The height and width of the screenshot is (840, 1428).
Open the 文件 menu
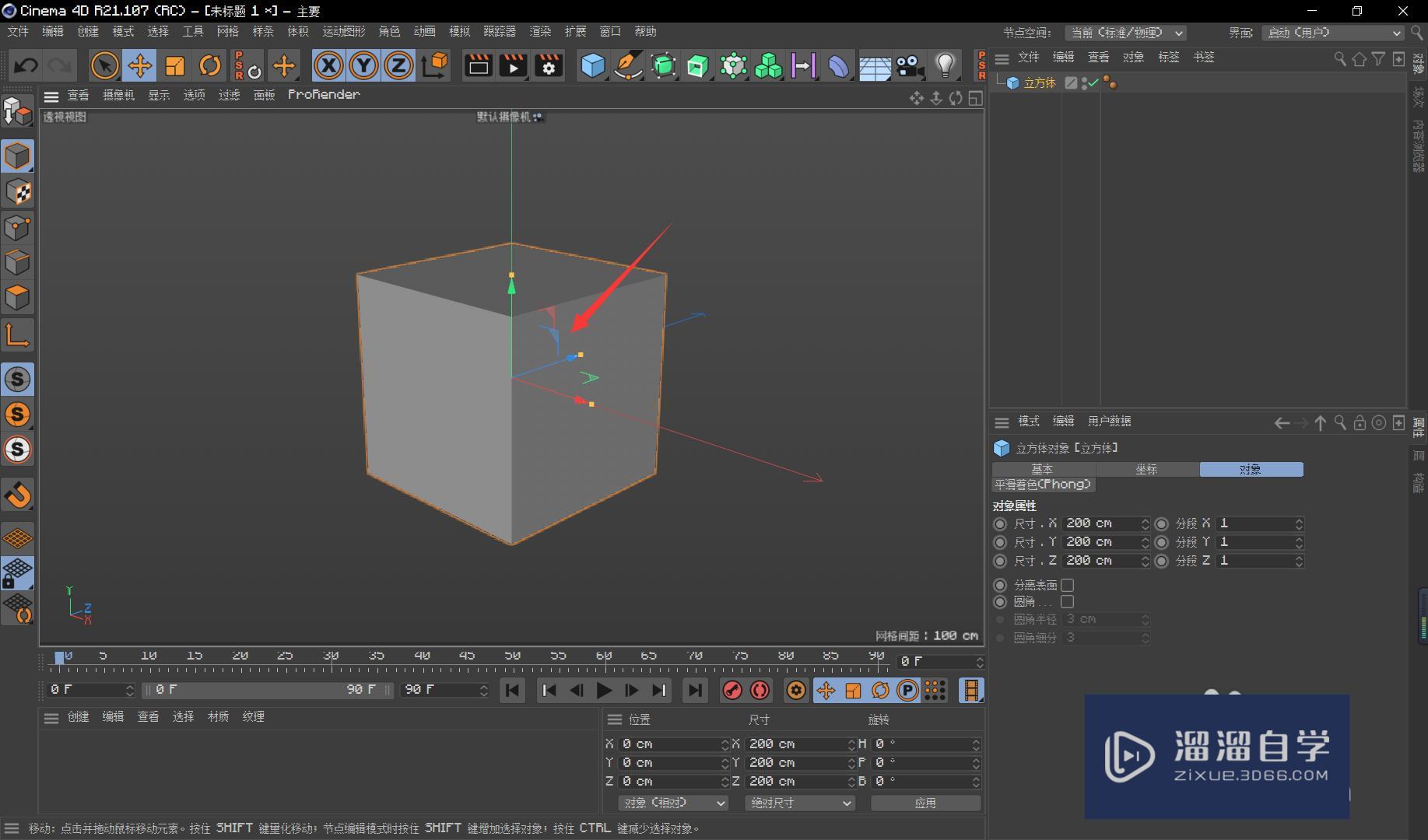point(17,31)
